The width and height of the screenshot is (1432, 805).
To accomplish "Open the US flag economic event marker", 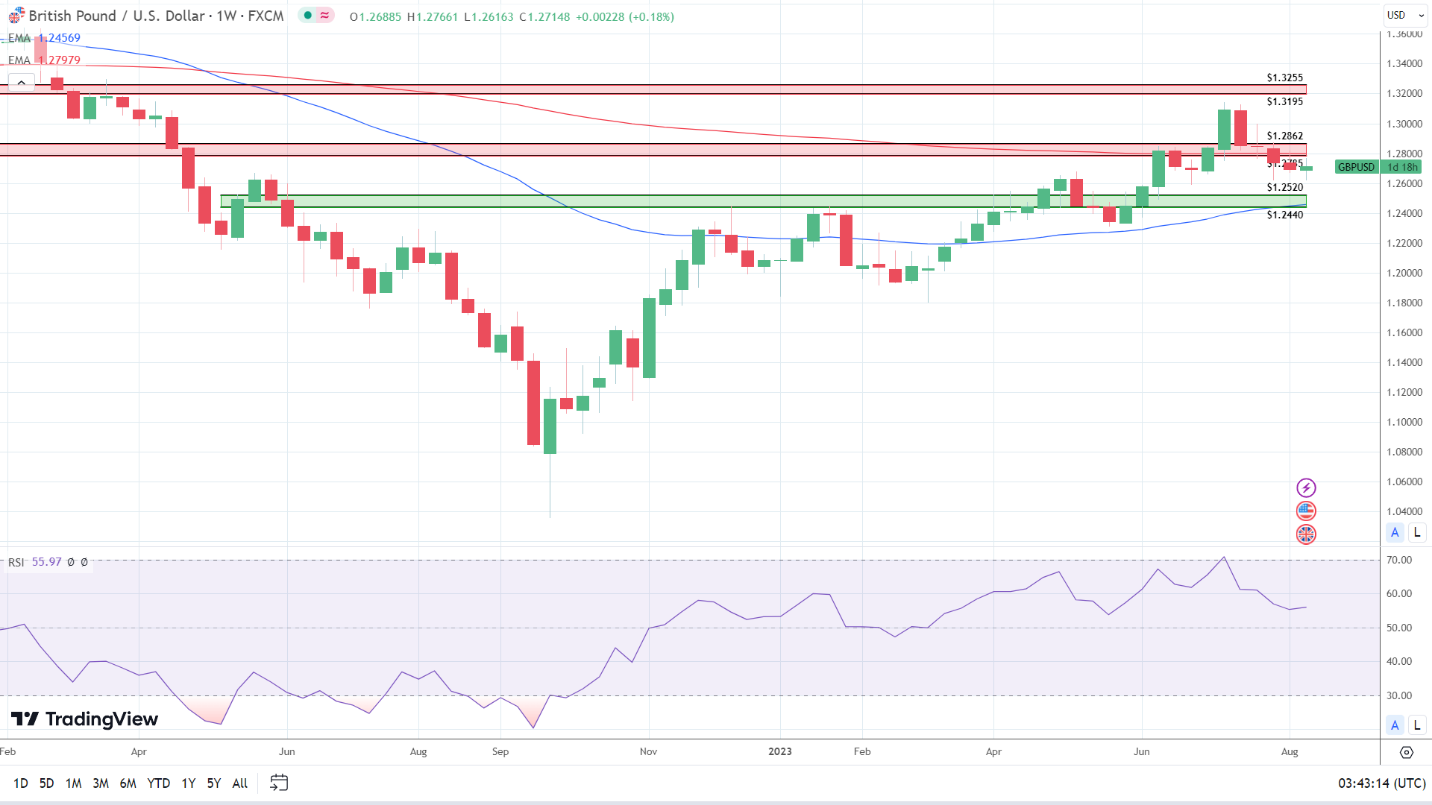I will 1306,511.
